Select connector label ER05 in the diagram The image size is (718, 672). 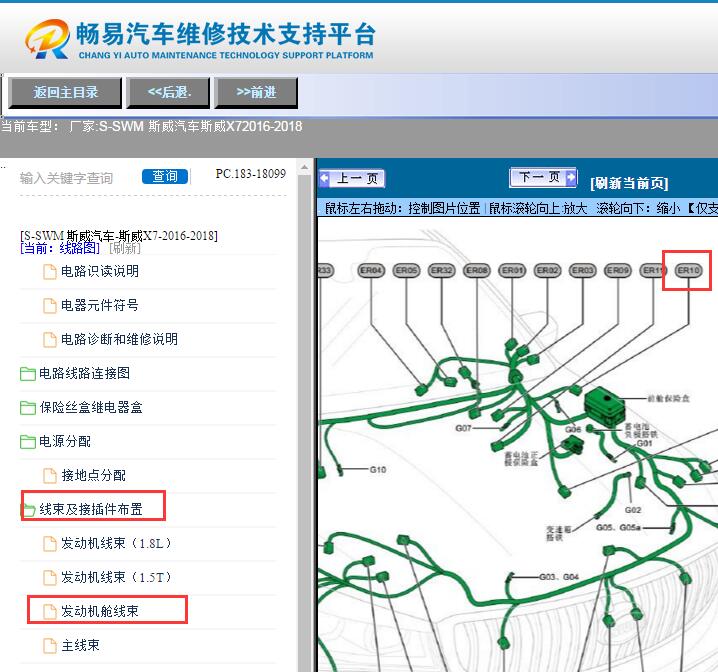click(406, 270)
